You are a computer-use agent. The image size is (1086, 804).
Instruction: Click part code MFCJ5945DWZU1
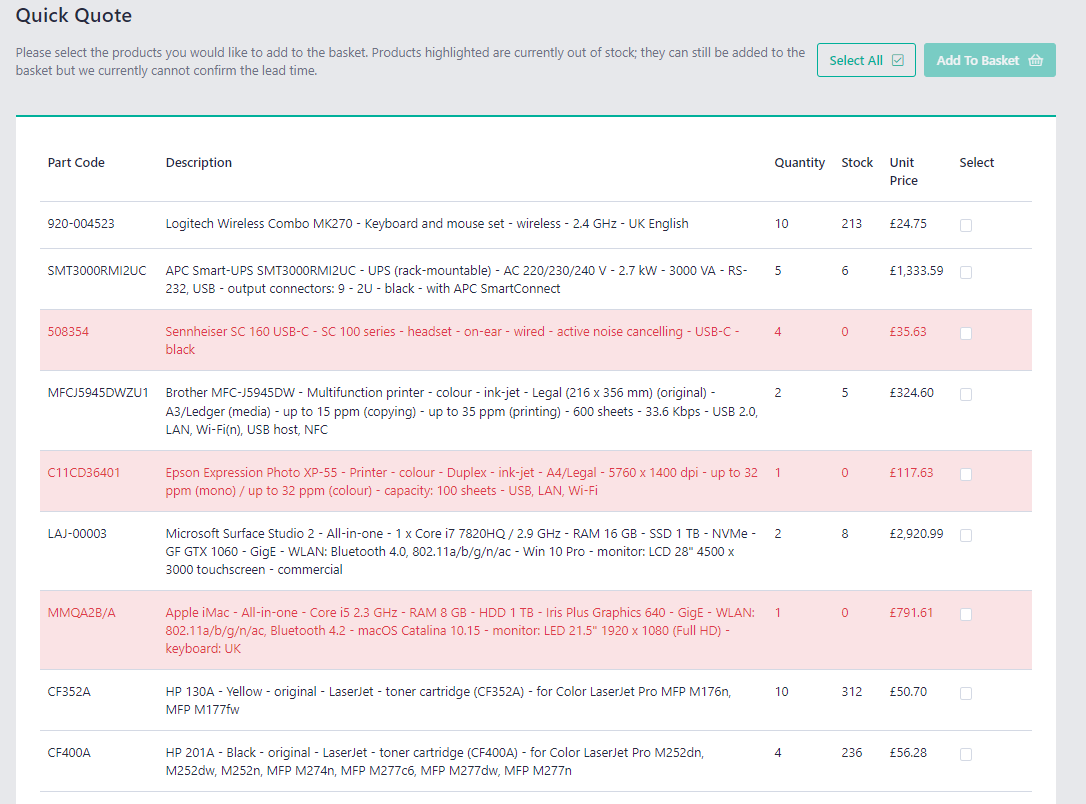point(98,393)
